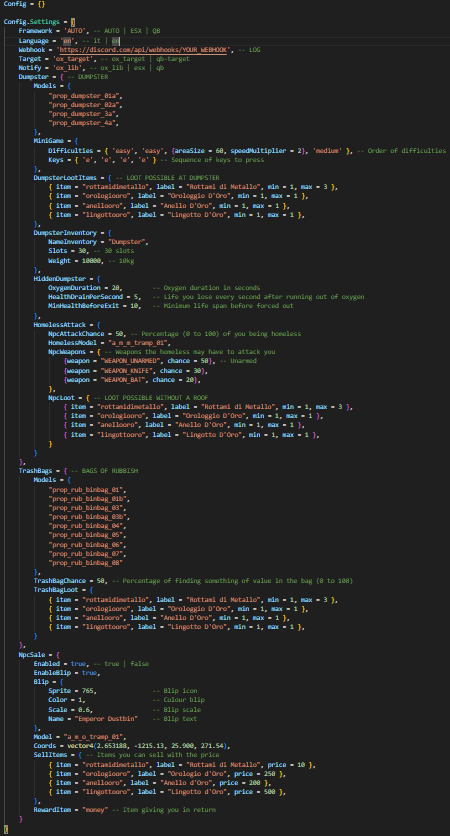Click the orologiooro price = 250 row
The image size is (450, 836).
(x=167, y=774)
